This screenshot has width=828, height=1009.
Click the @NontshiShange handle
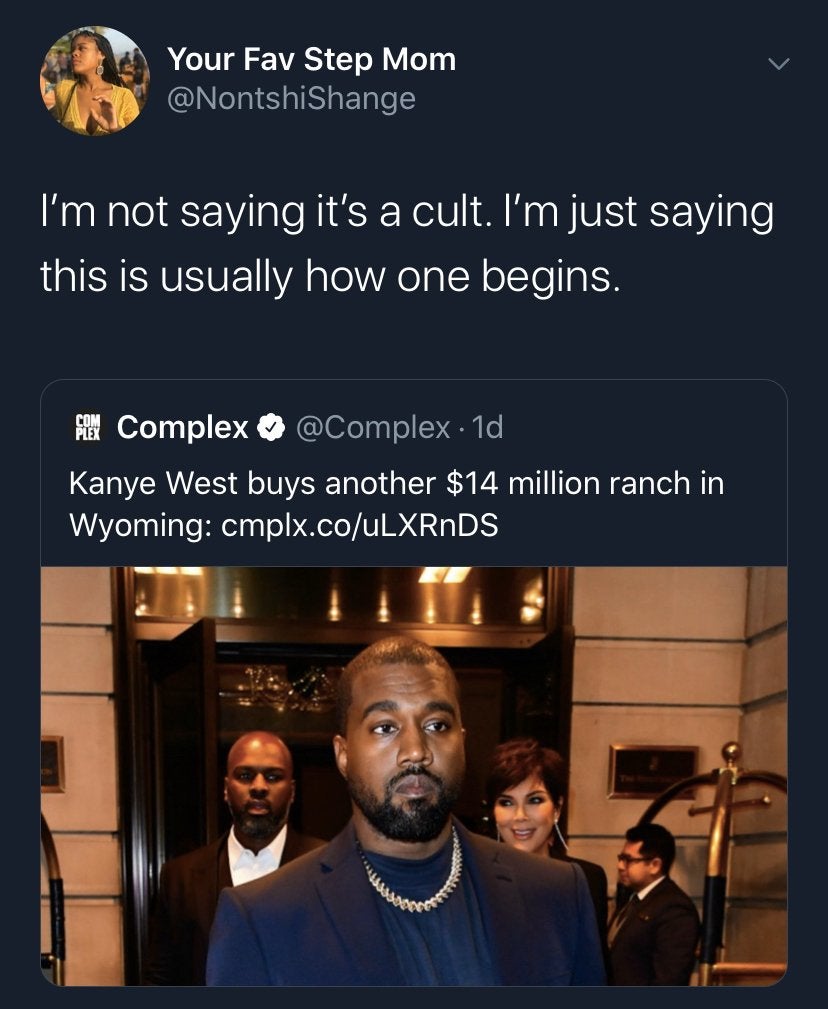click(291, 99)
